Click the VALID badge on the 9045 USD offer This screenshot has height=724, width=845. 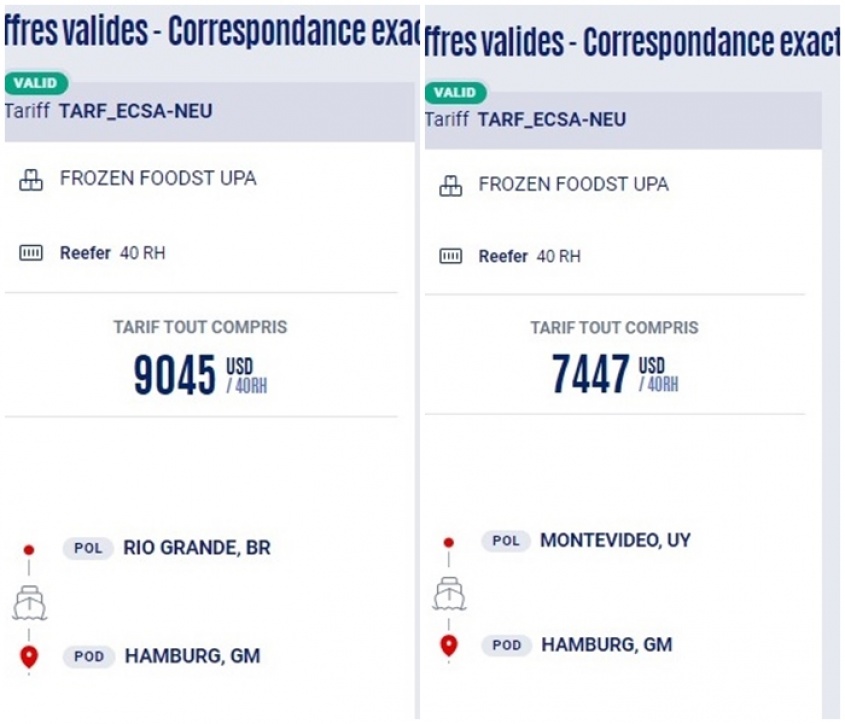click(x=35, y=83)
